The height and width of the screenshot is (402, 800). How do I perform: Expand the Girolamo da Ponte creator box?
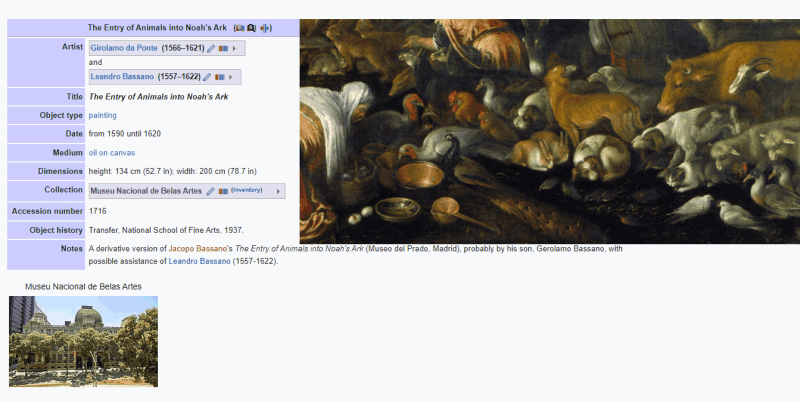point(234,48)
